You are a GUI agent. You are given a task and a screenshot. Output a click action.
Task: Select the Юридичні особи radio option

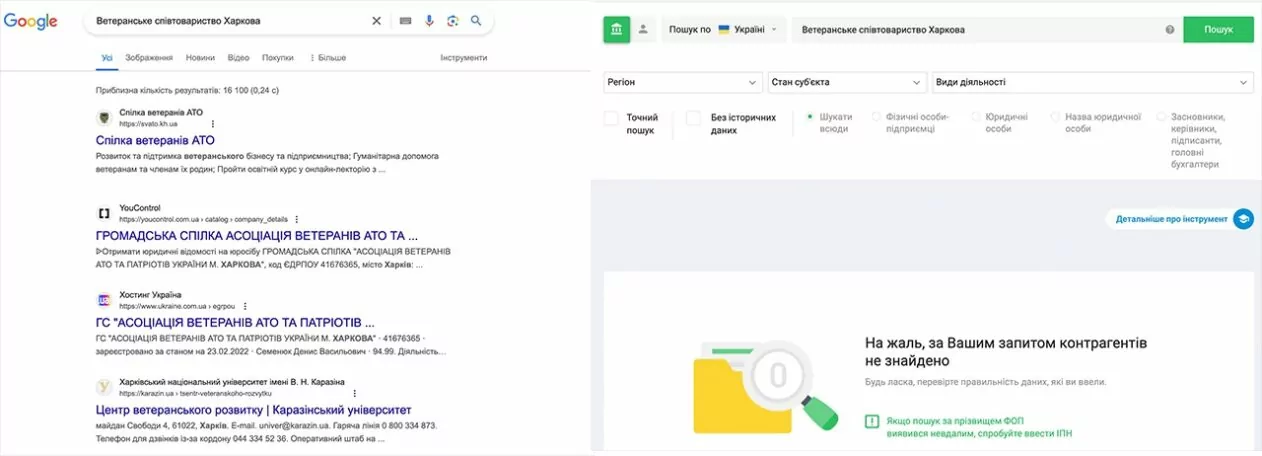point(976,117)
